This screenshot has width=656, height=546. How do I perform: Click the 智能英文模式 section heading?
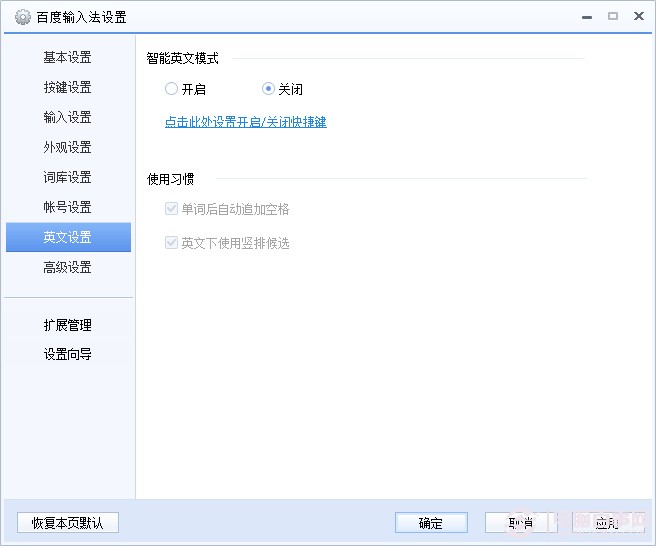click(x=182, y=58)
